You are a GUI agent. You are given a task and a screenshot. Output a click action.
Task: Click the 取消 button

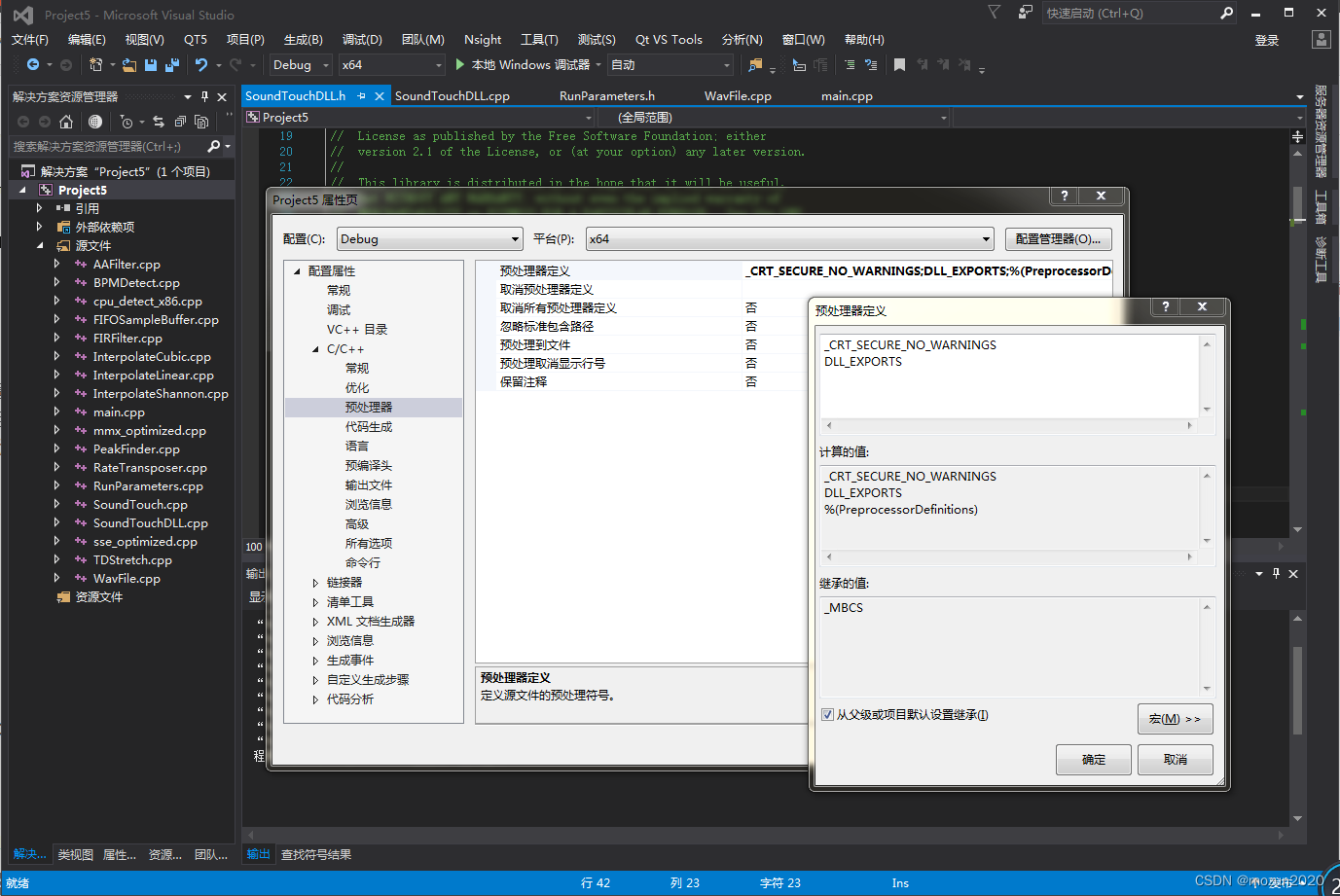click(x=1176, y=760)
